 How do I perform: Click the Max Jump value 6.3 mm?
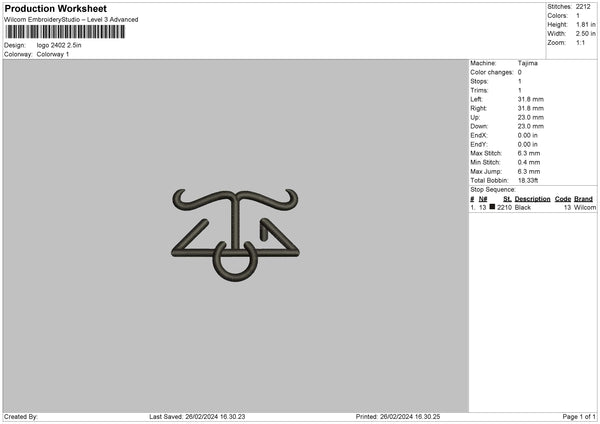point(529,171)
